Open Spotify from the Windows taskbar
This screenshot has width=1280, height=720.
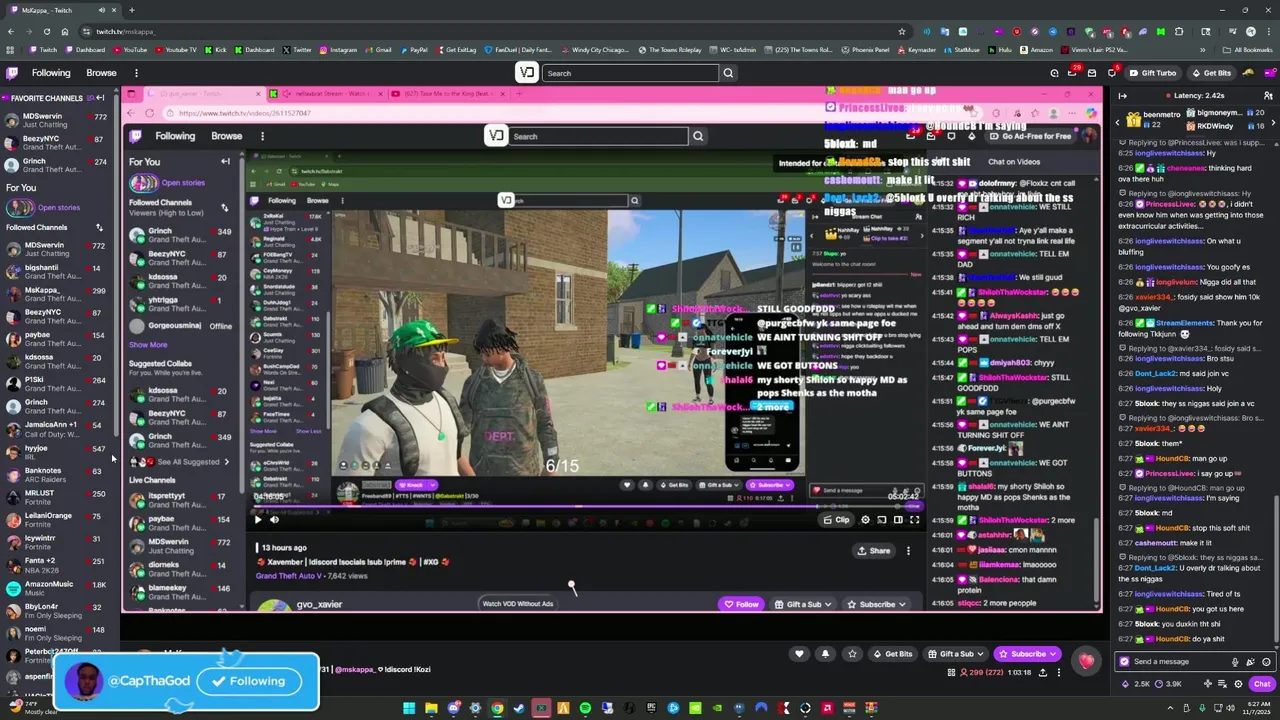pyautogui.click(x=585, y=708)
